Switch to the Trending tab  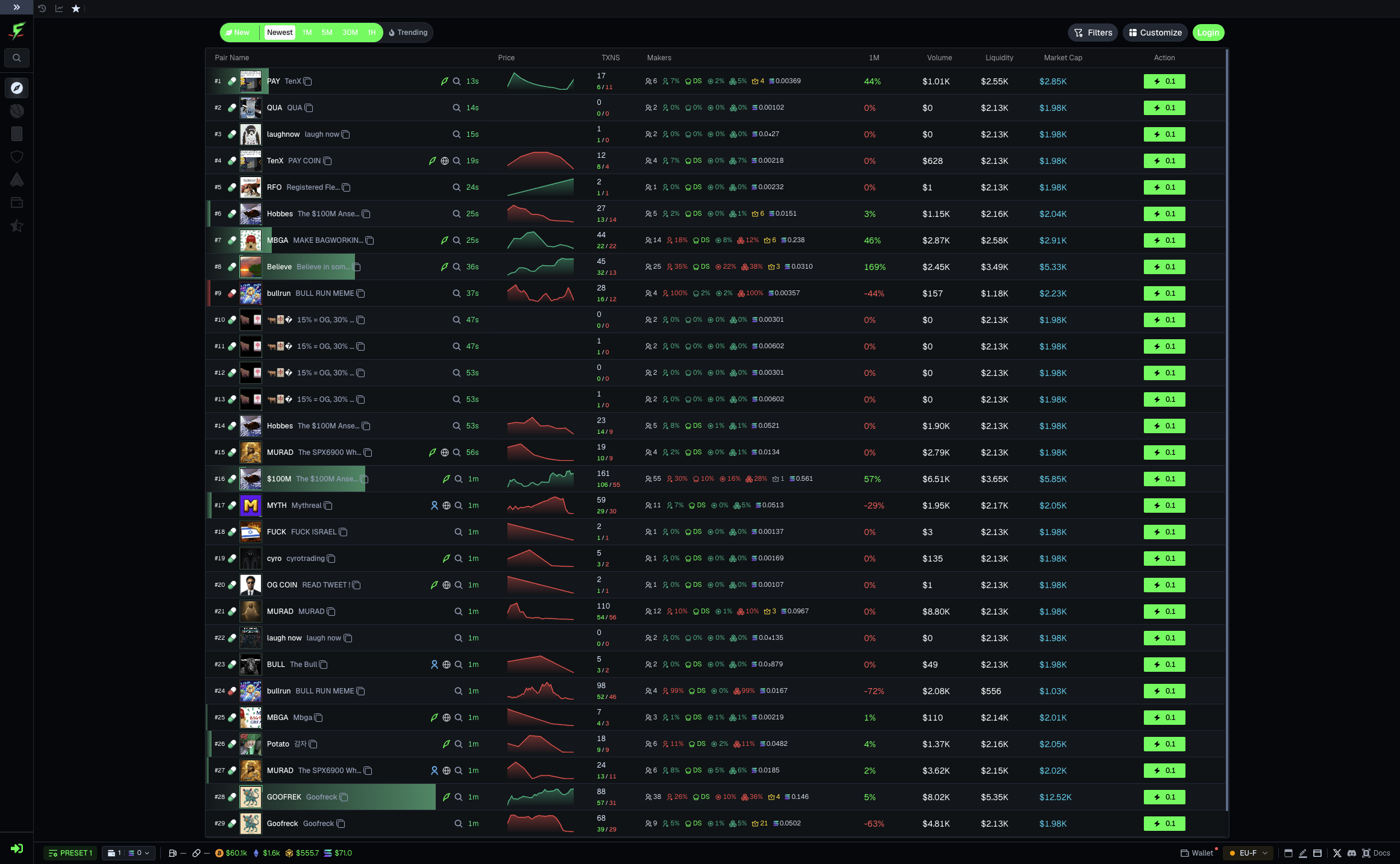(408, 33)
